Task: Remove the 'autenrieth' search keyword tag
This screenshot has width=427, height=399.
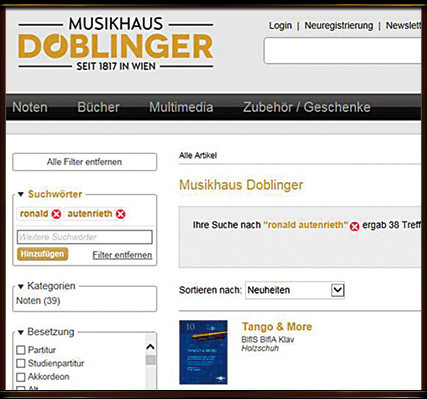Action: tap(120, 214)
